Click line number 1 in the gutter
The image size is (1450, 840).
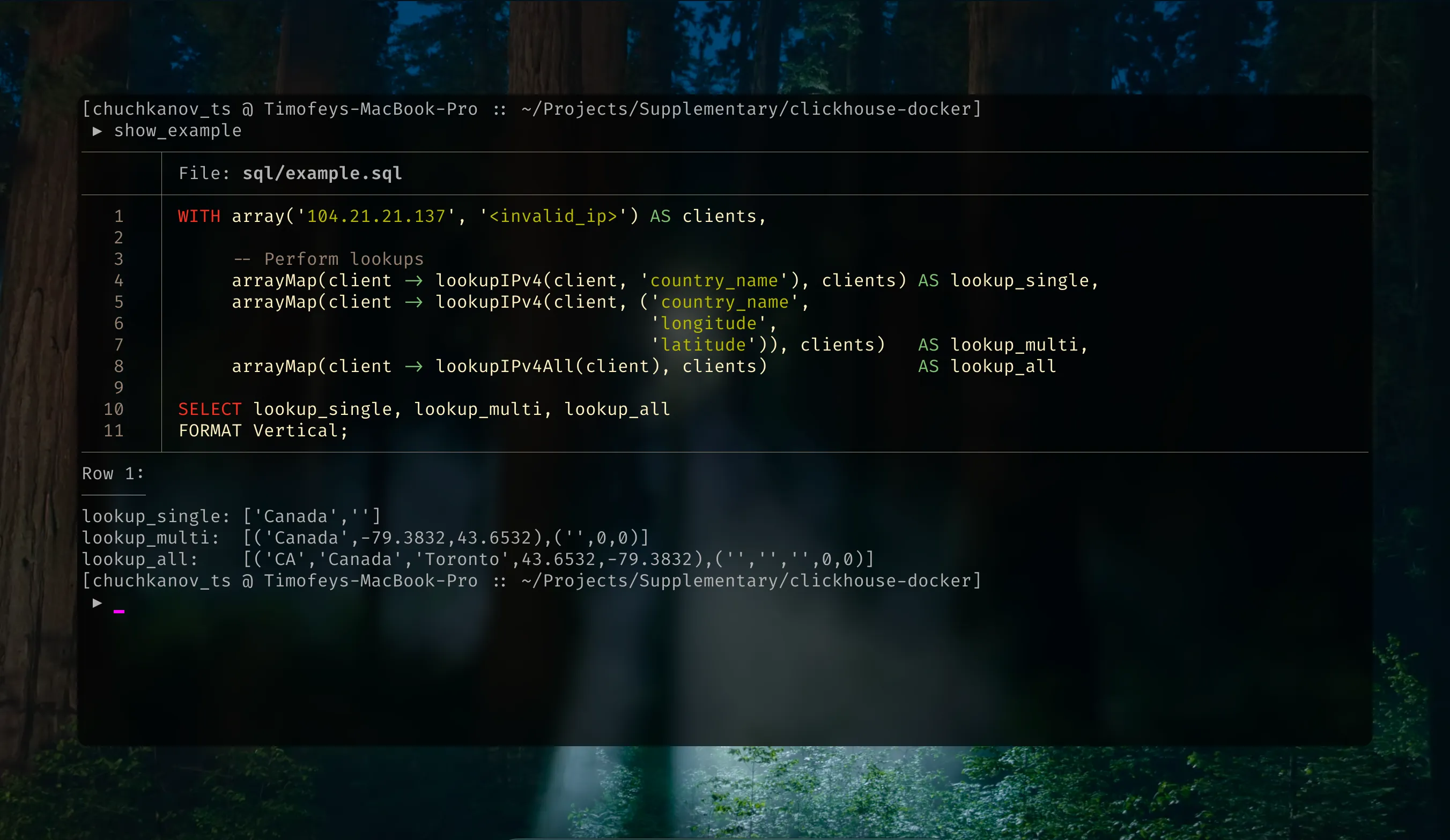119,217
